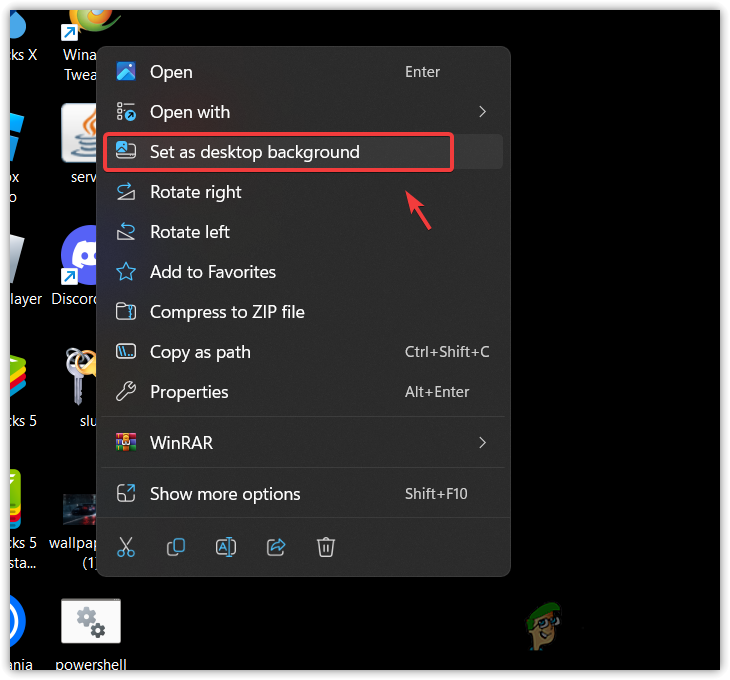This screenshot has height=680, width=730.
Task: Click the Show more options icon
Action: tap(126, 493)
